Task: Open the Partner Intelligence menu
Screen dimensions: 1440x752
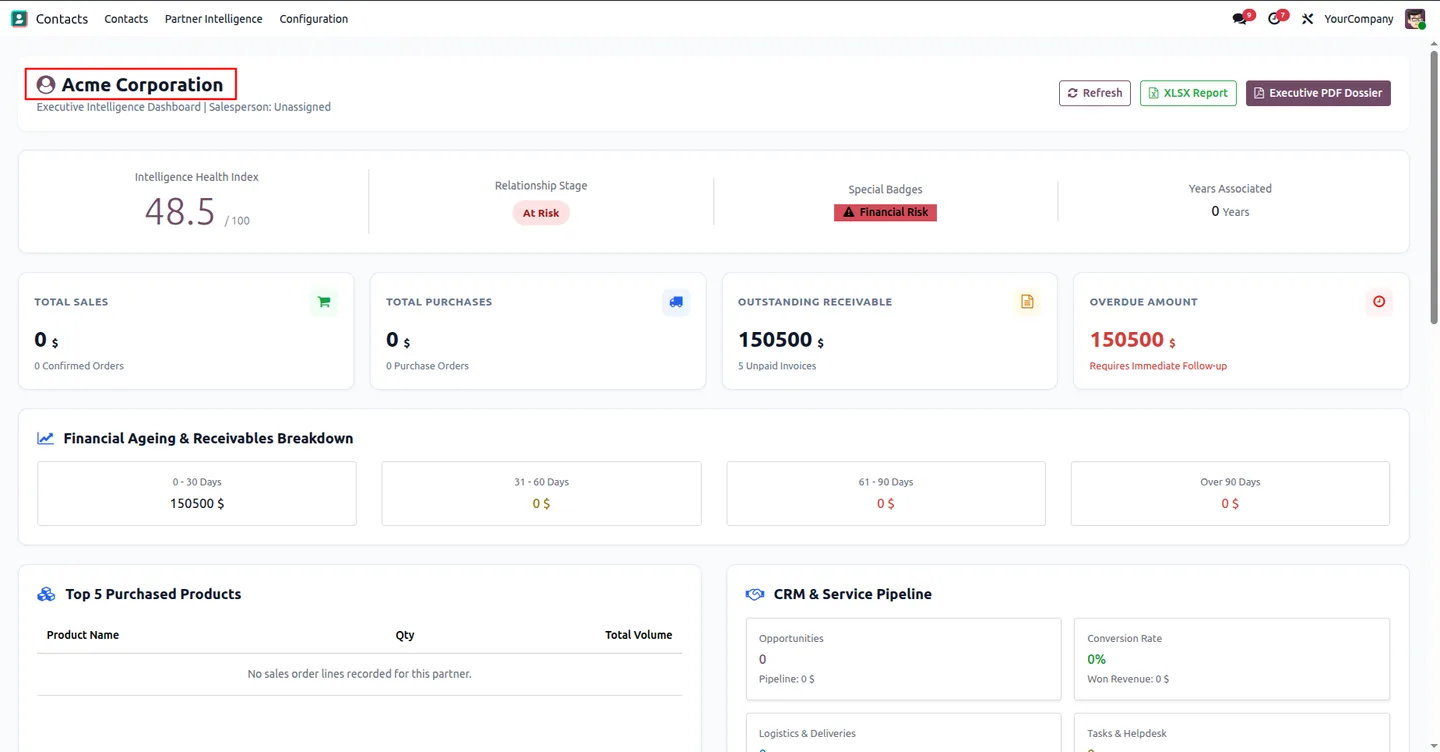Action: pos(214,18)
